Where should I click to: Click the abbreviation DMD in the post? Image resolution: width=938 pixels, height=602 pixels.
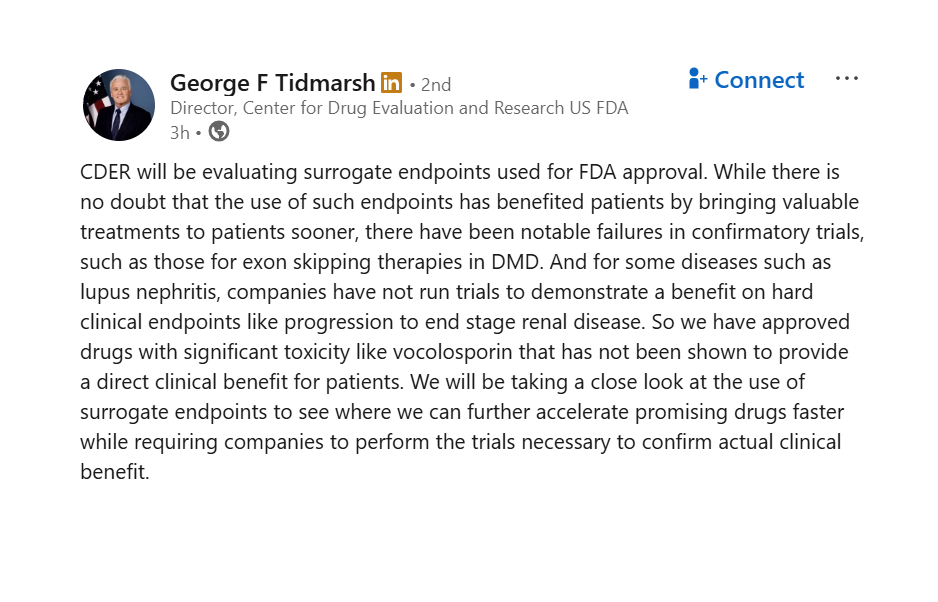pos(501,262)
